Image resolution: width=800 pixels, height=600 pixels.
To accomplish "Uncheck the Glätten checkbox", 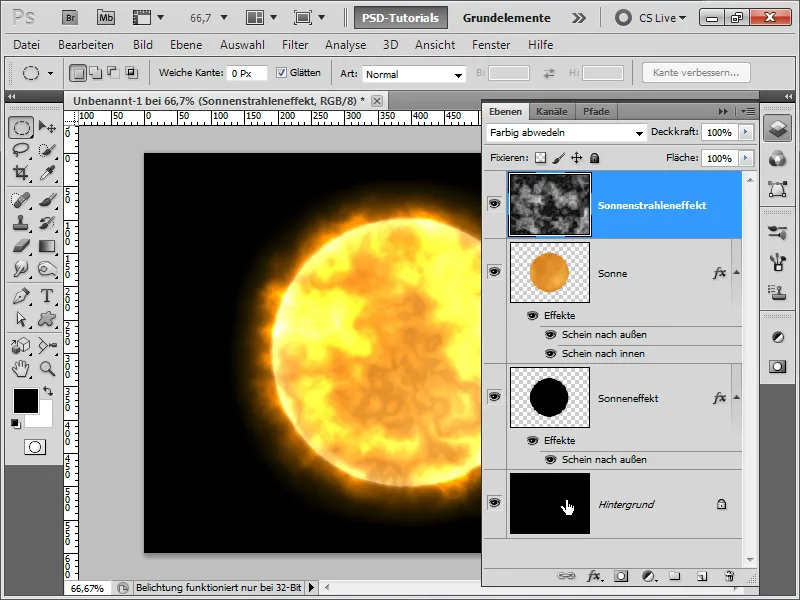I will (x=281, y=73).
